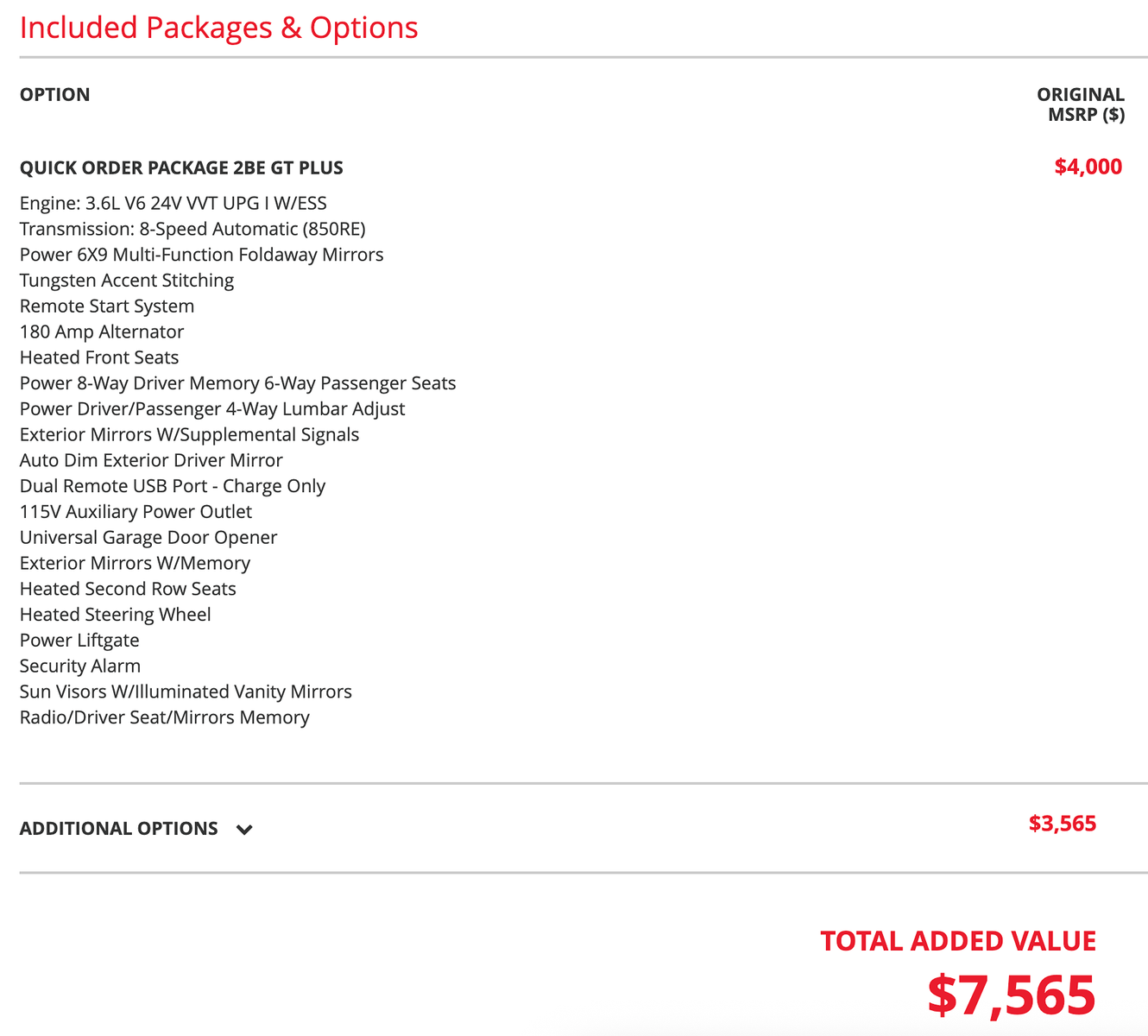Click the Heated Steering Wheel item
The height and width of the screenshot is (1036, 1148).
pyautogui.click(x=116, y=615)
